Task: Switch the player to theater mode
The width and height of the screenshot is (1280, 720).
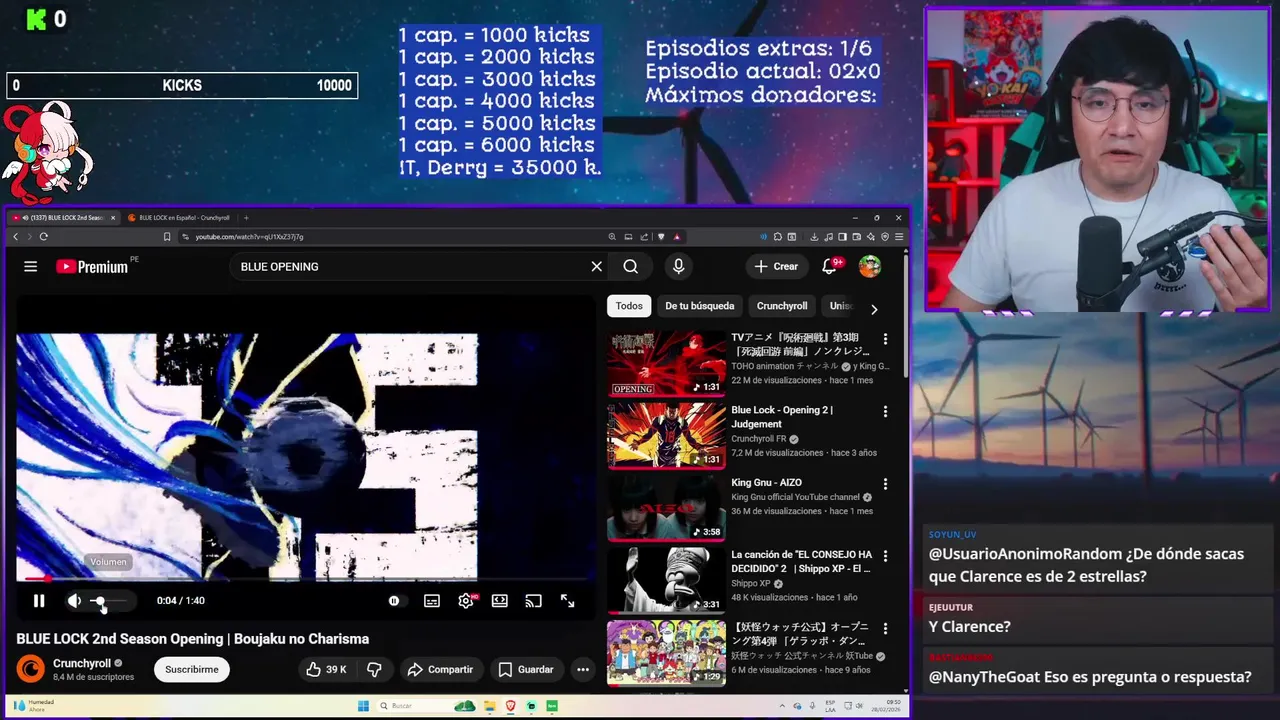Action: click(500, 601)
